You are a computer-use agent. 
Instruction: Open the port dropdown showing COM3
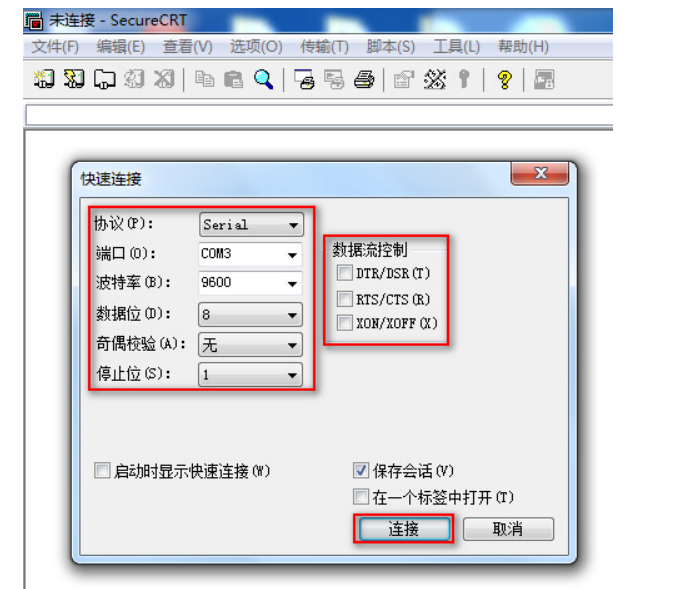[x=251, y=254]
